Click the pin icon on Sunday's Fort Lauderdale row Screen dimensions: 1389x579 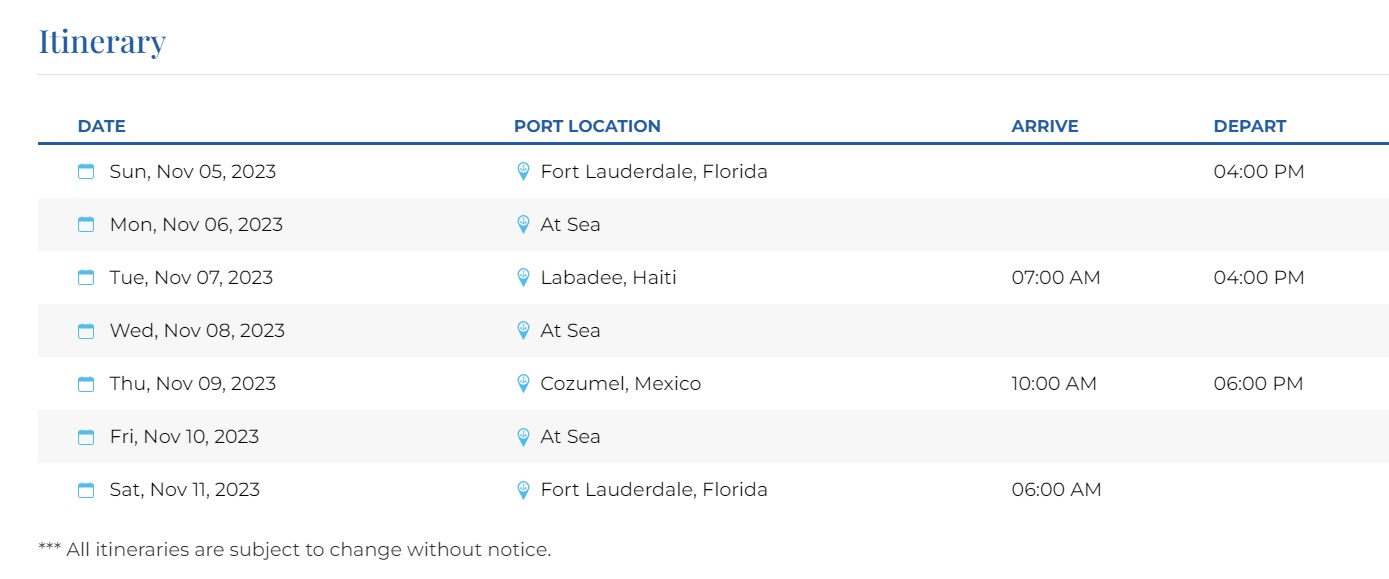(522, 172)
